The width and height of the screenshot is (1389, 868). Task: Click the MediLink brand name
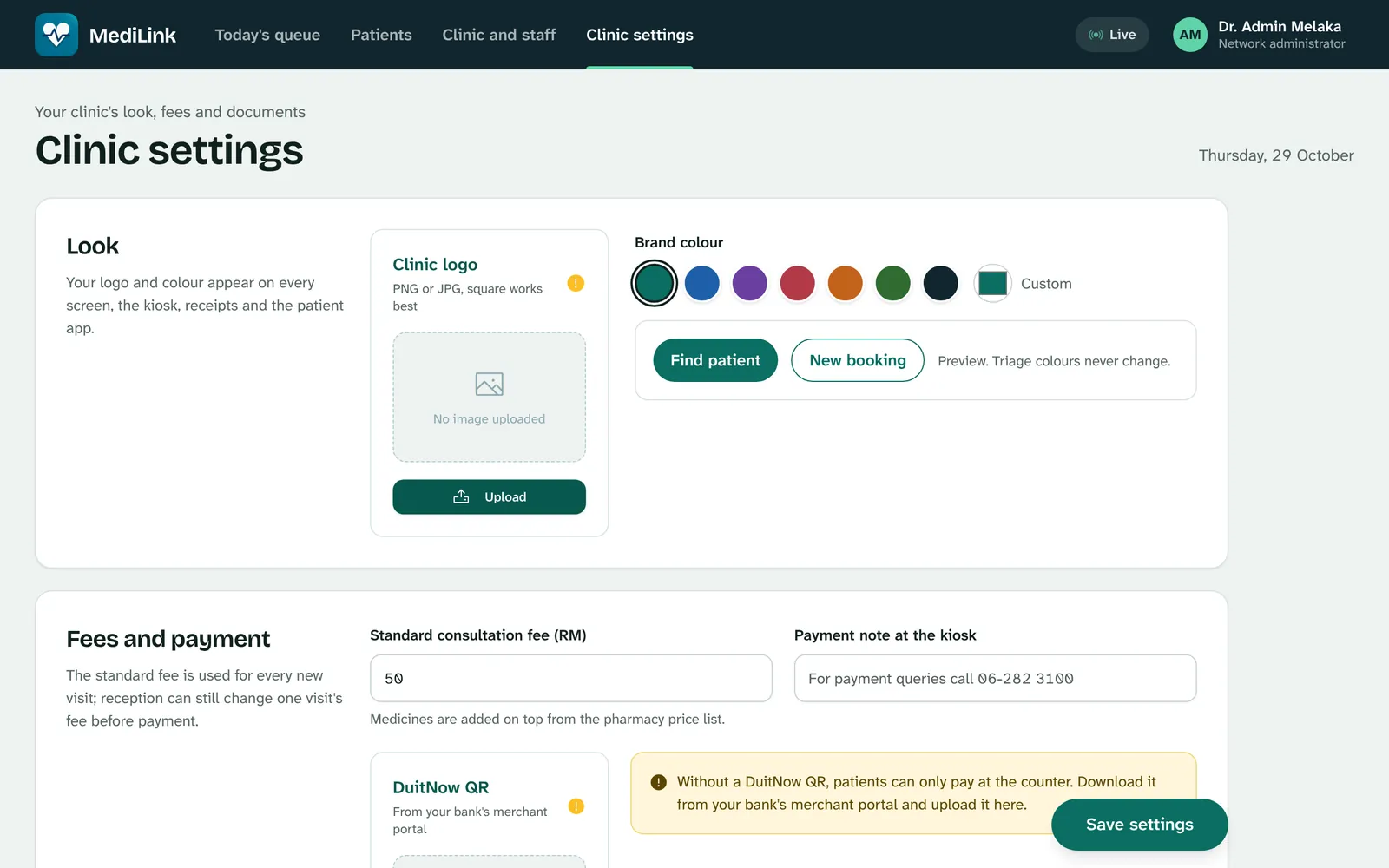(133, 36)
